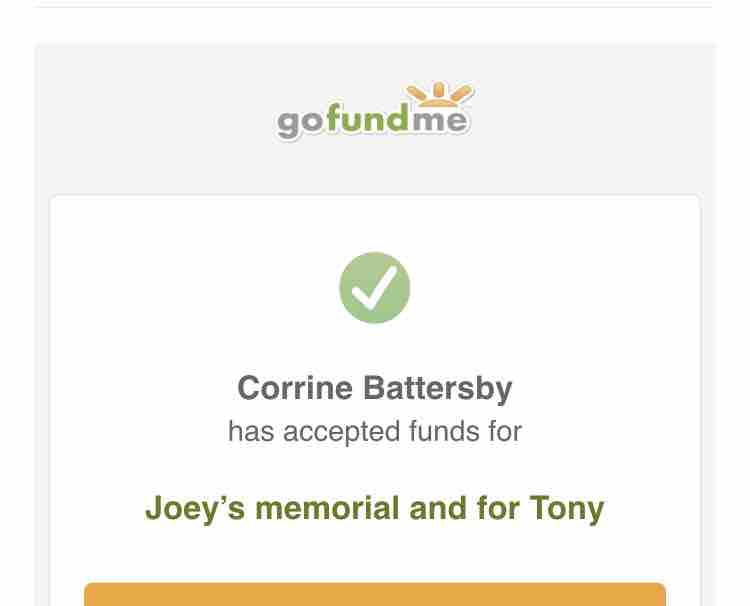
Task: Click the left ray of the sunburst
Action: (x=417, y=93)
